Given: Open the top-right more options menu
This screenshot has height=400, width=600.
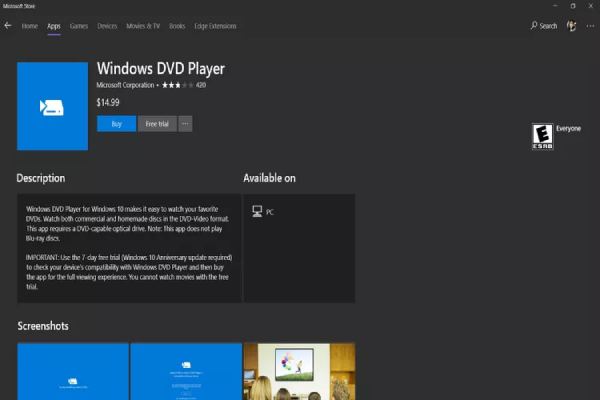Looking at the screenshot, I should click(590, 26).
